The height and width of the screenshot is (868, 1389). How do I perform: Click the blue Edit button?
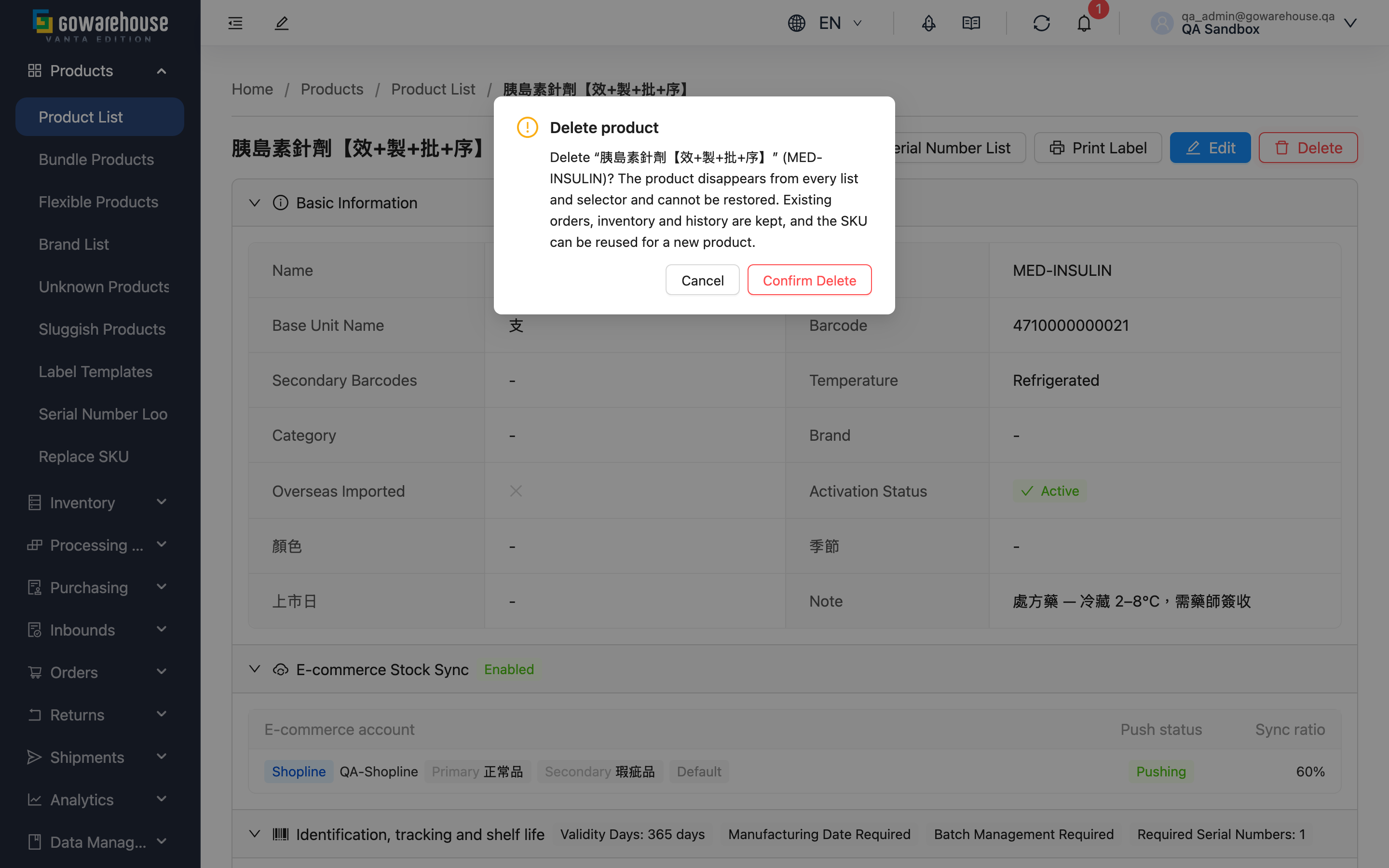pos(1210,148)
